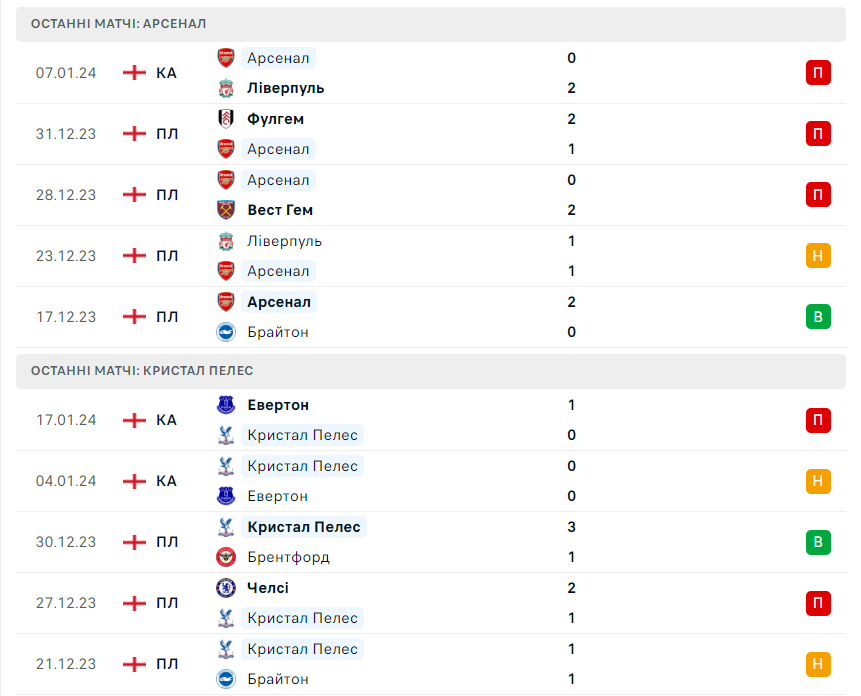Click Crystal Palace crest in 30.12.23 match

pyautogui.click(x=226, y=527)
